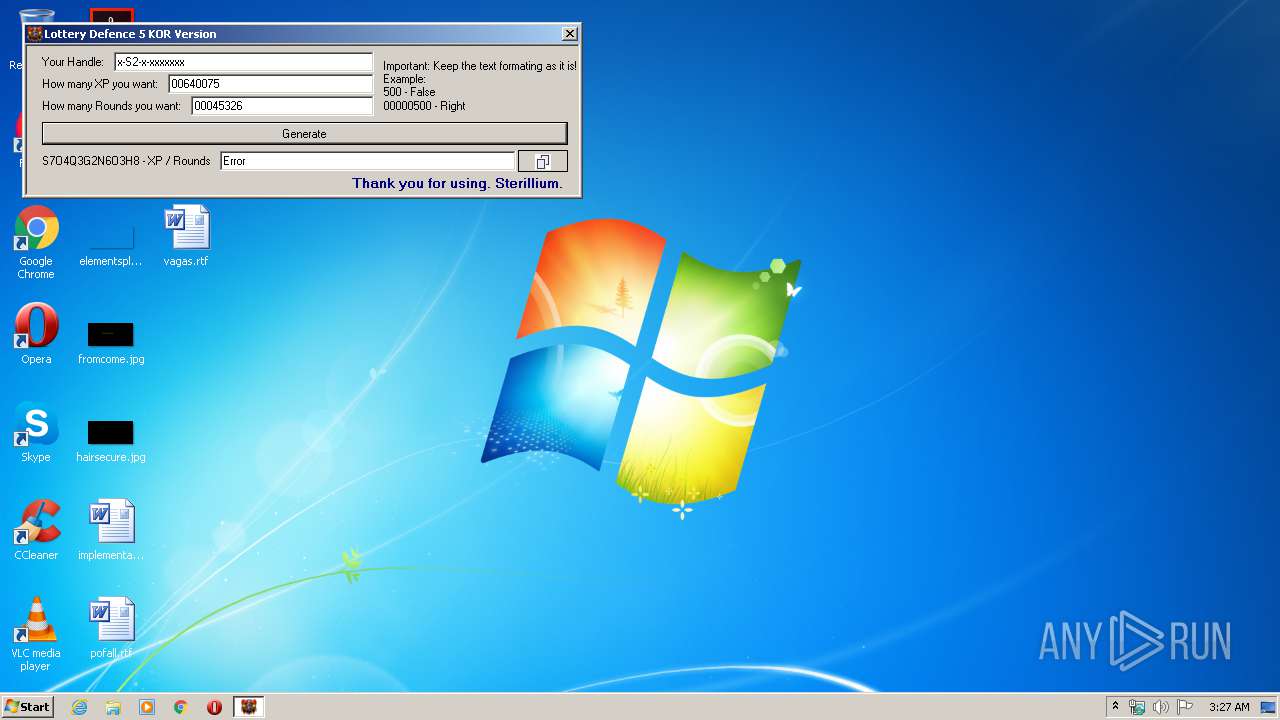Select the XP amount field showing 00640075
1280x720 pixels.
tap(270, 84)
